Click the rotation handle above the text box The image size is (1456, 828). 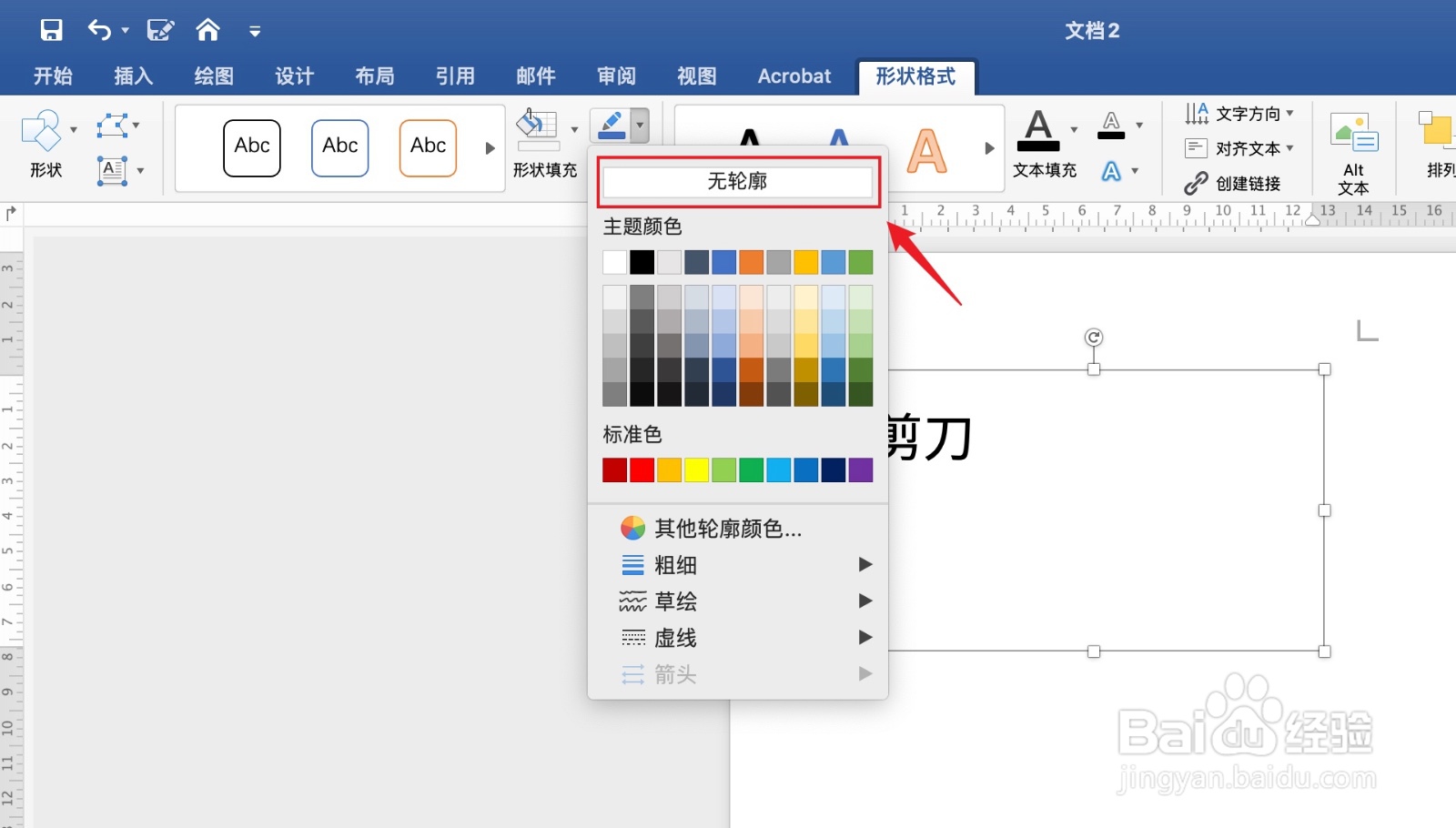click(1094, 338)
